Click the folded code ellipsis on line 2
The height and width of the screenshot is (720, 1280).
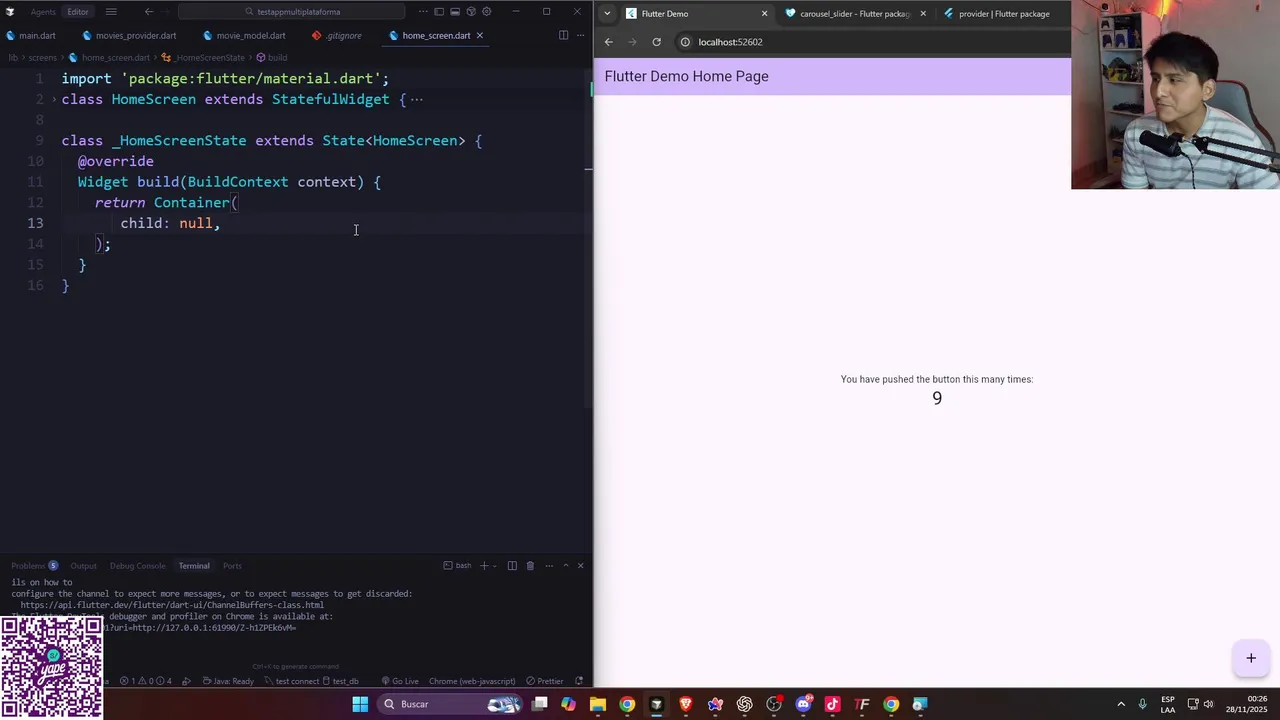coord(417,99)
